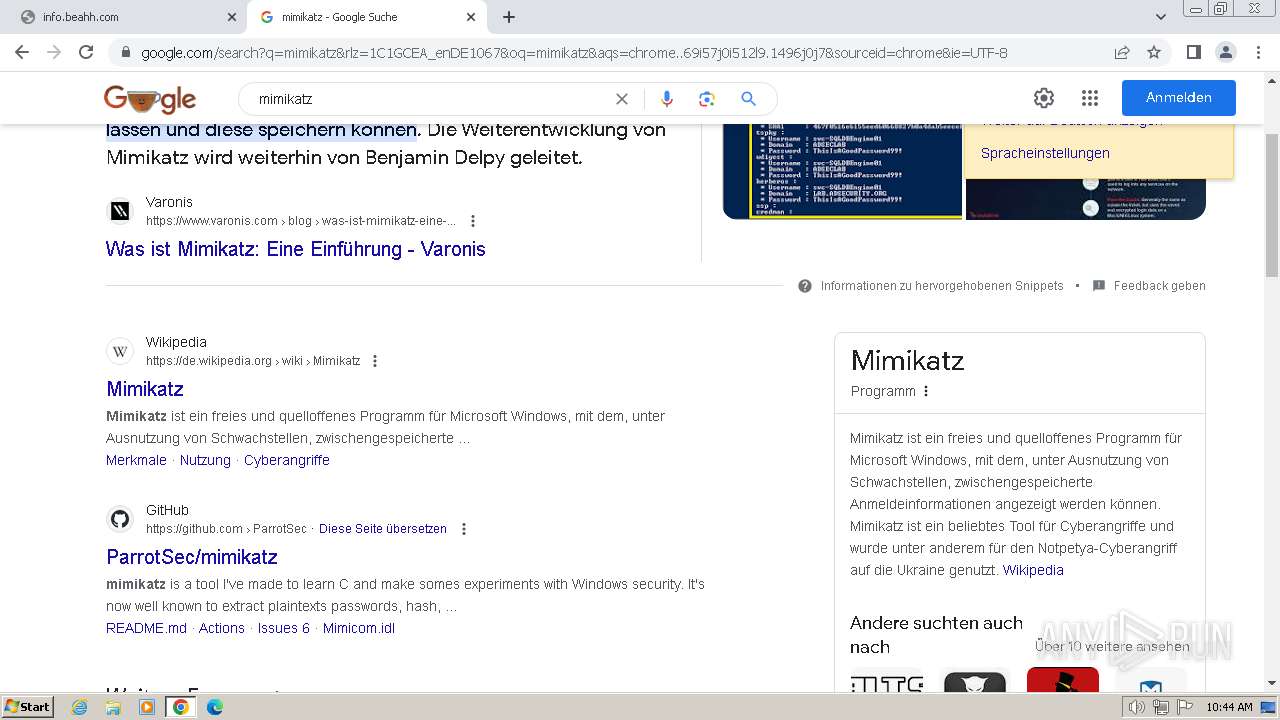The height and width of the screenshot is (720, 1280).
Task: Open the tab search dropdown arrow
Action: [x=1160, y=17]
